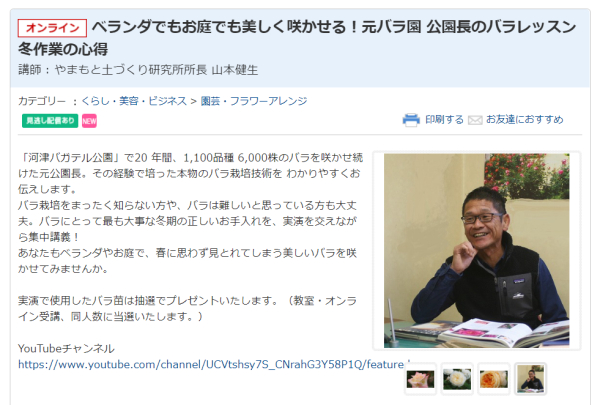The width and height of the screenshot is (600, 405).
Task: Click the YouTubeチャンネル label text
Action: [x=66, y=349]
